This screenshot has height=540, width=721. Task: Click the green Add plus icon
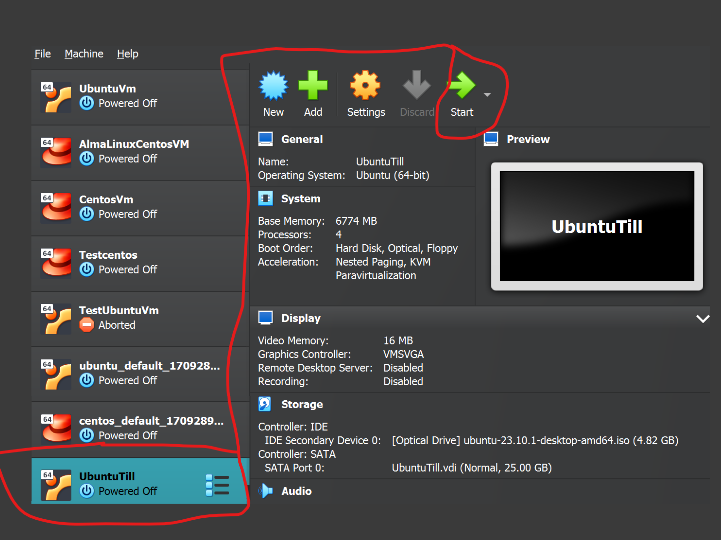pos(313,85)
